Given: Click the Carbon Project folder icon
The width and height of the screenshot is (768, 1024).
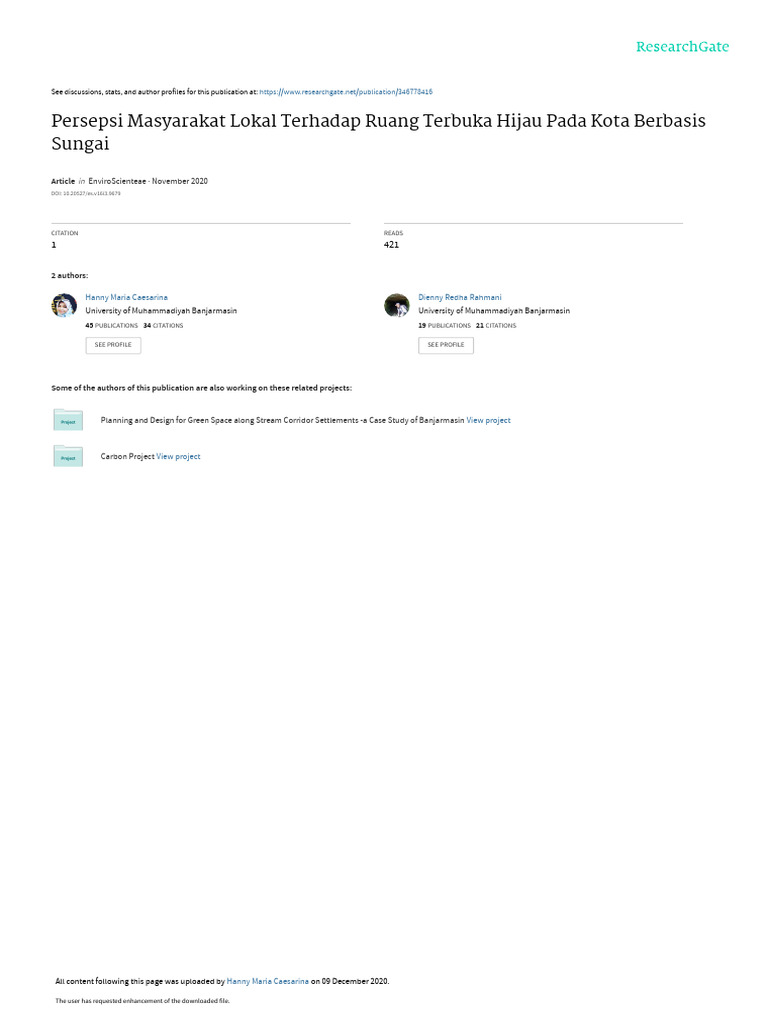Looking at the screenshot, I should 68,456.
